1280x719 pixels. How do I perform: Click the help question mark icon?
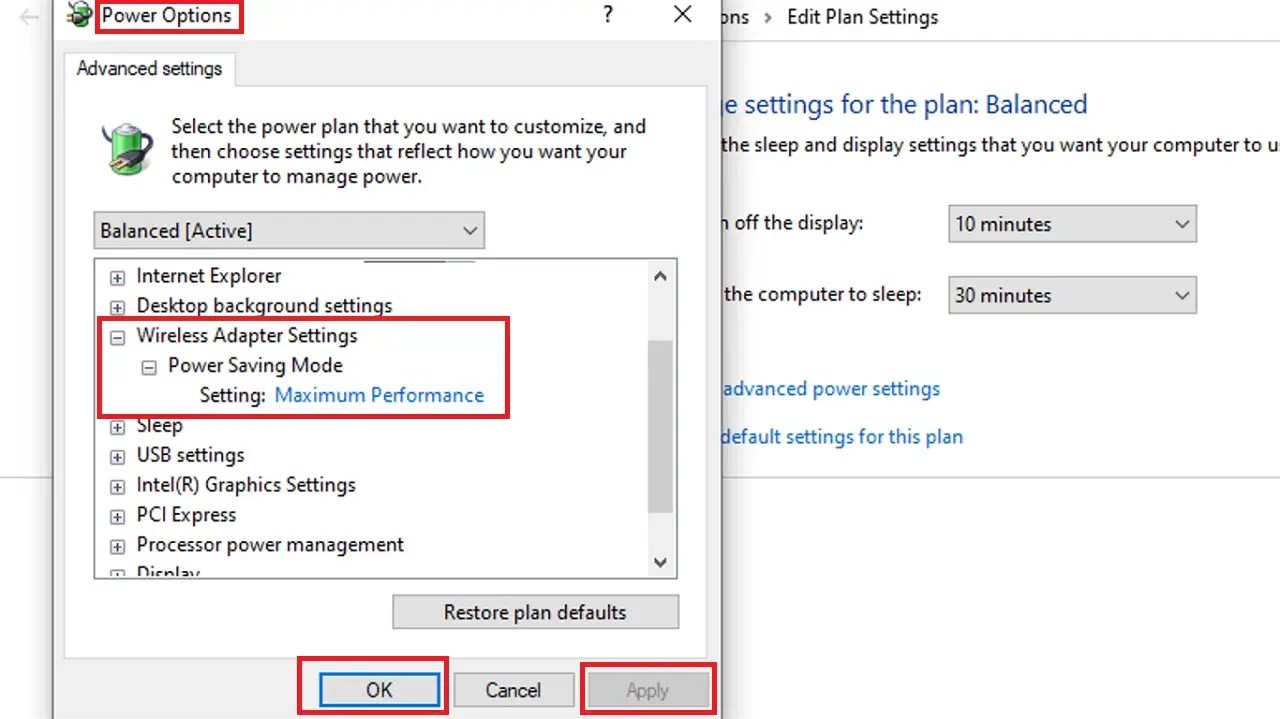[607, 15]
